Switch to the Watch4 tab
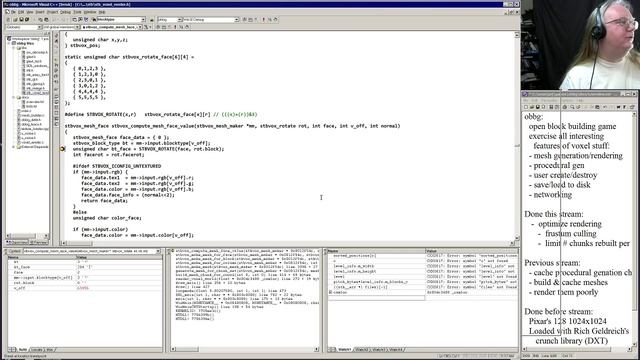This screenshot has height=360, width=640. [395, 350]
